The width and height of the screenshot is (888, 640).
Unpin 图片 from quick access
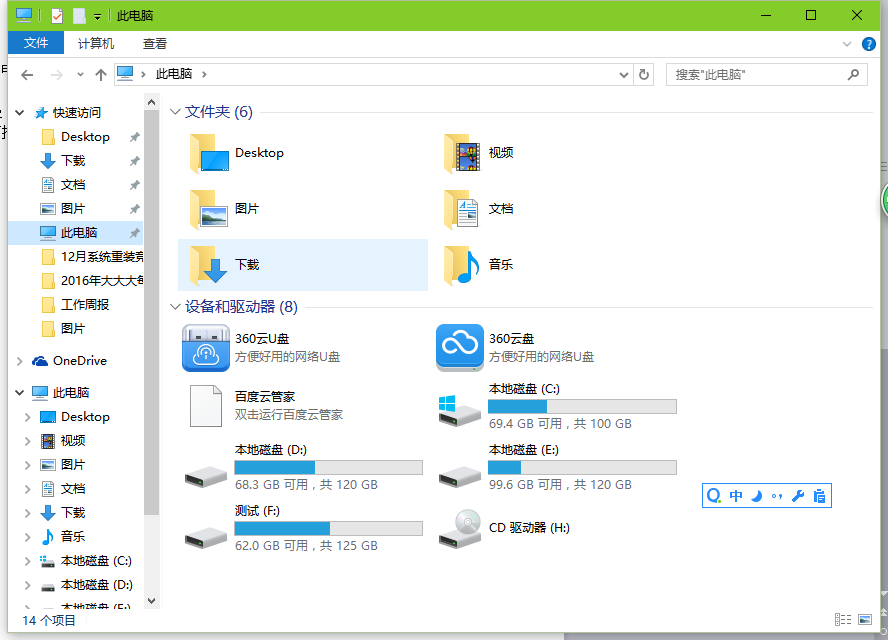(134, 209)
